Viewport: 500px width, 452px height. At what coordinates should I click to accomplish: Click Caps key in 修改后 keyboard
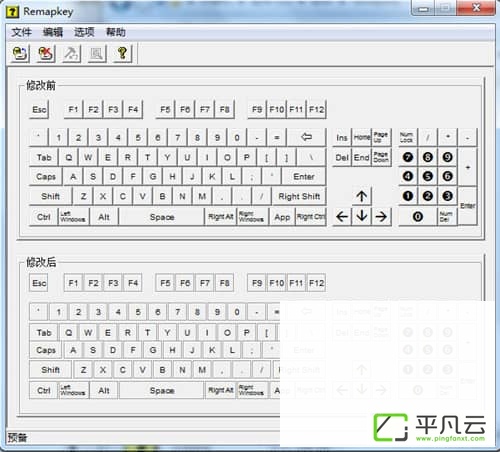tap(46, 350)
